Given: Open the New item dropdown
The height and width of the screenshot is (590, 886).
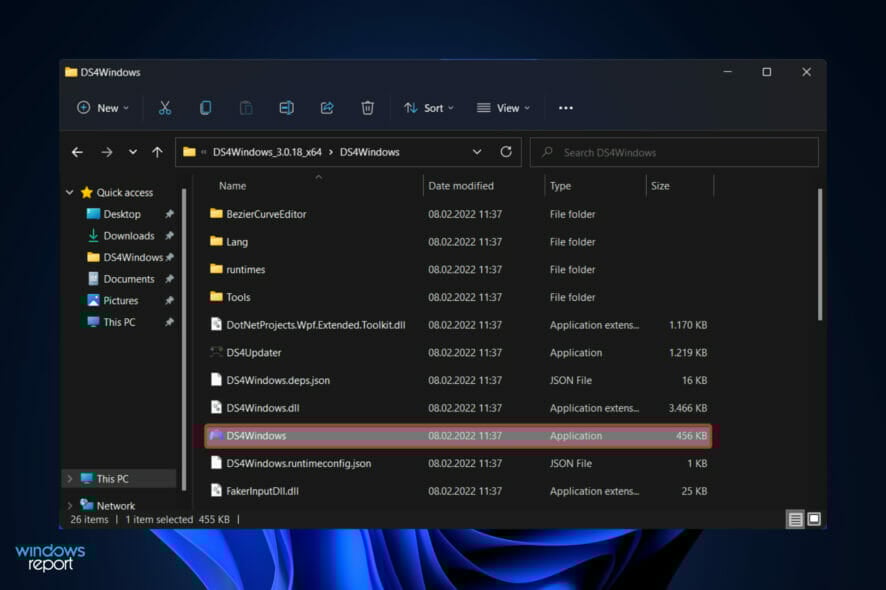Looking at the screenshot, I should [103, 108].
